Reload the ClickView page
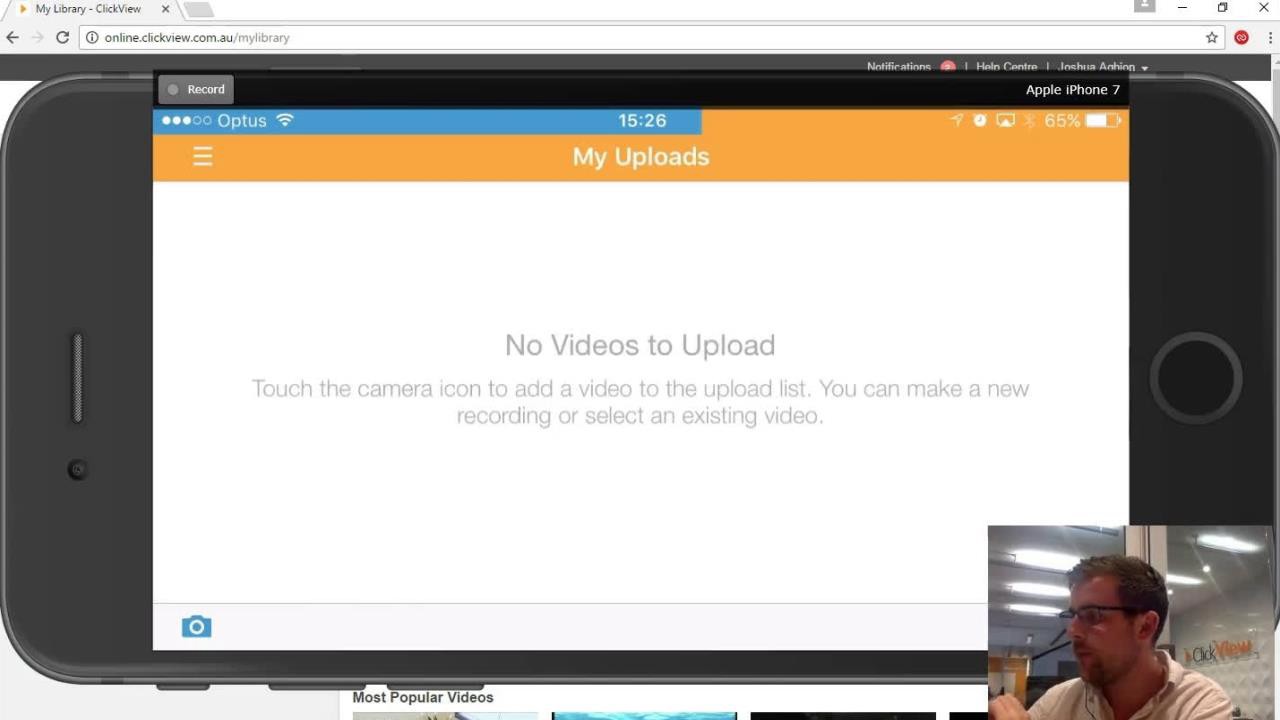The height and width of the screenshot is (720, 1280). 62,37
